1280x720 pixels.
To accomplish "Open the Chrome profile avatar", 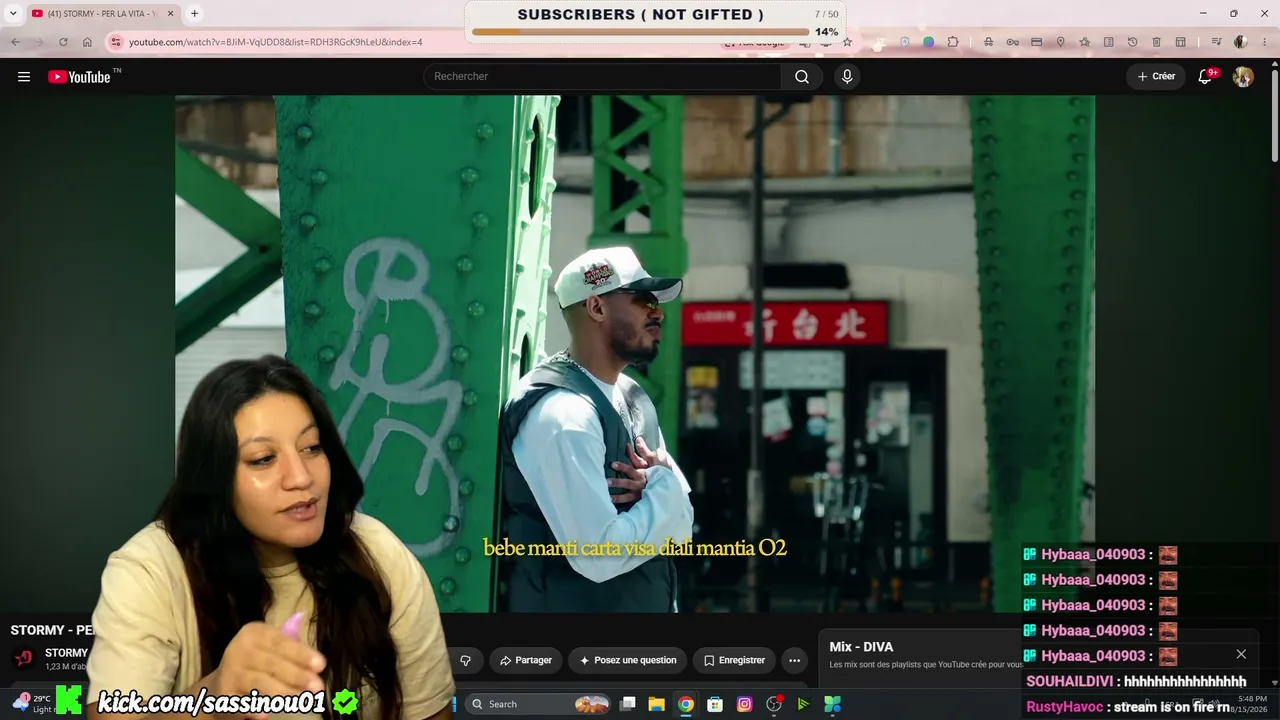I will click(x=1241, y=42).
